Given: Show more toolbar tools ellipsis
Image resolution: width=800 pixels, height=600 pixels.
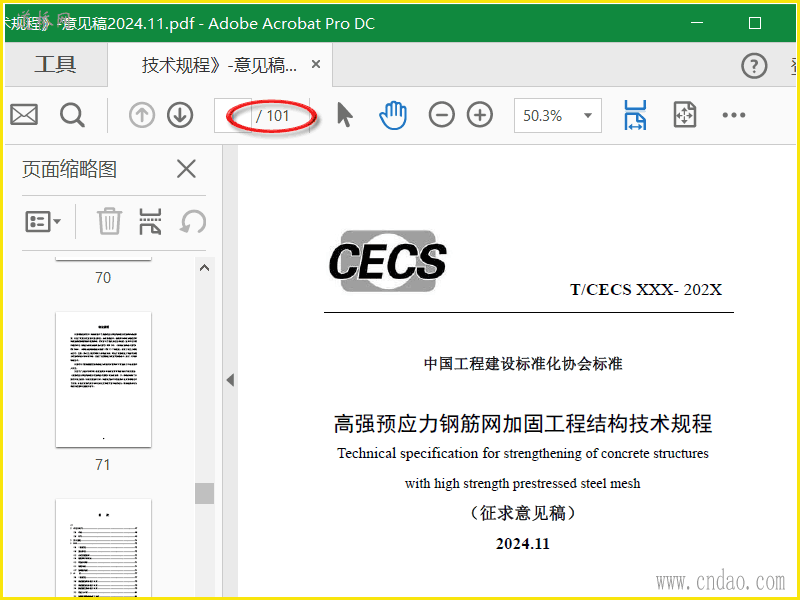Looking at the screenshot, I should 734,115.
